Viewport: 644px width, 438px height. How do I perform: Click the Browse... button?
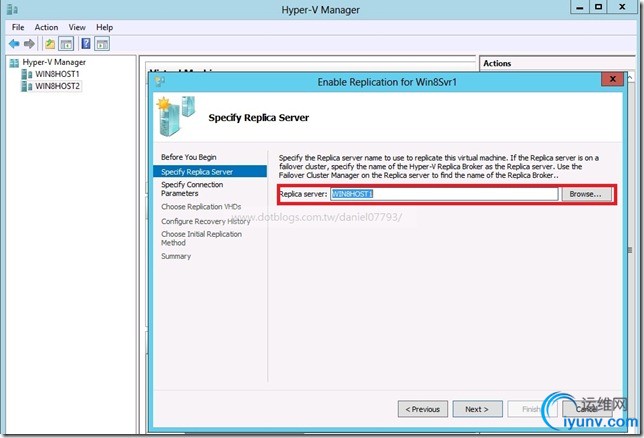[585, 194]
